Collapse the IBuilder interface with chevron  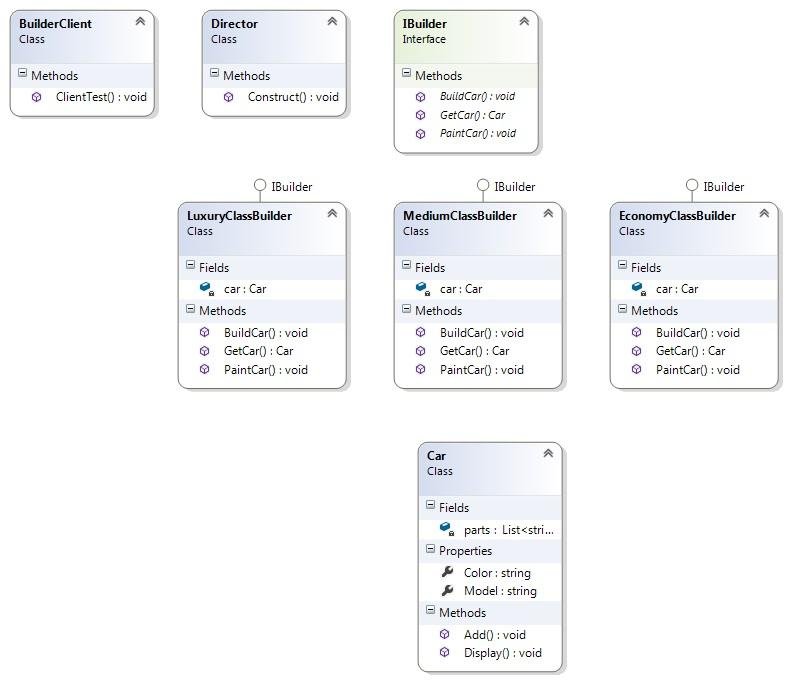(524, 21)
